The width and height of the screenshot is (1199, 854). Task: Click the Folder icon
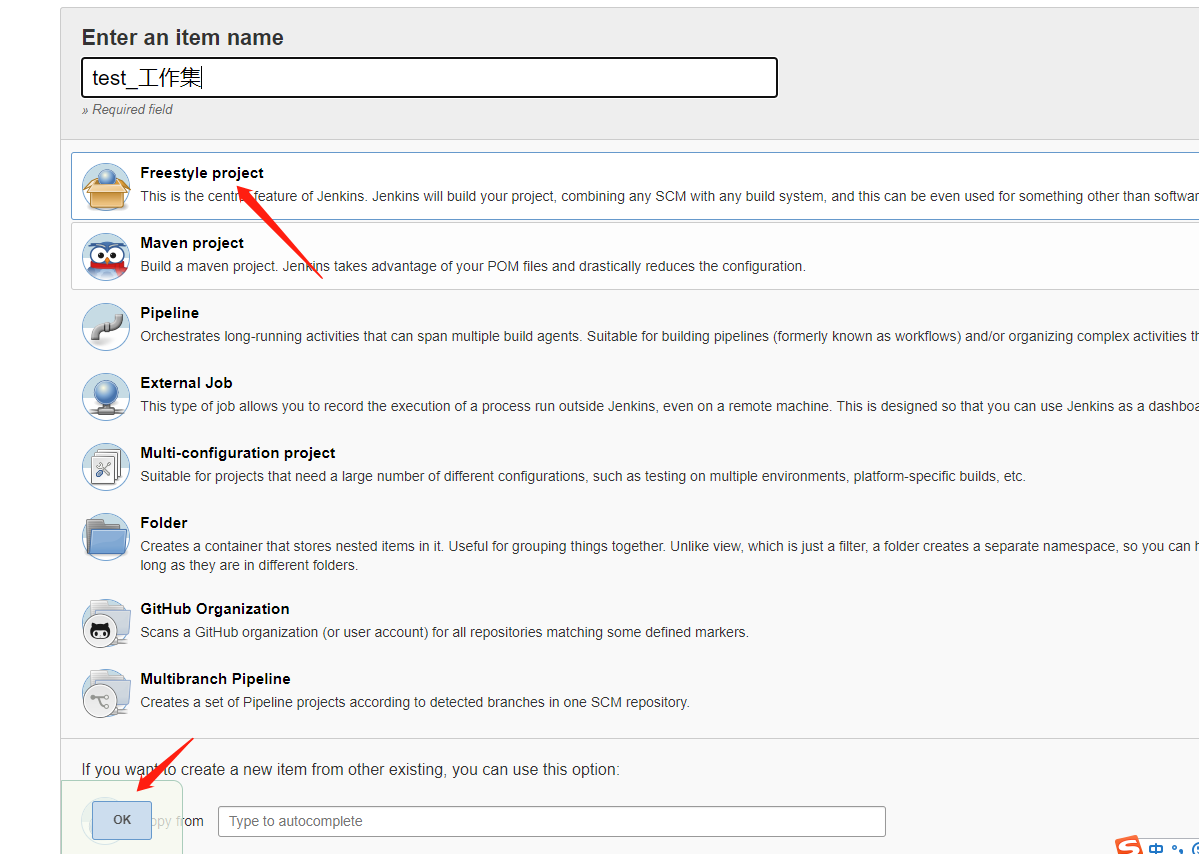[x=106, y=537]
